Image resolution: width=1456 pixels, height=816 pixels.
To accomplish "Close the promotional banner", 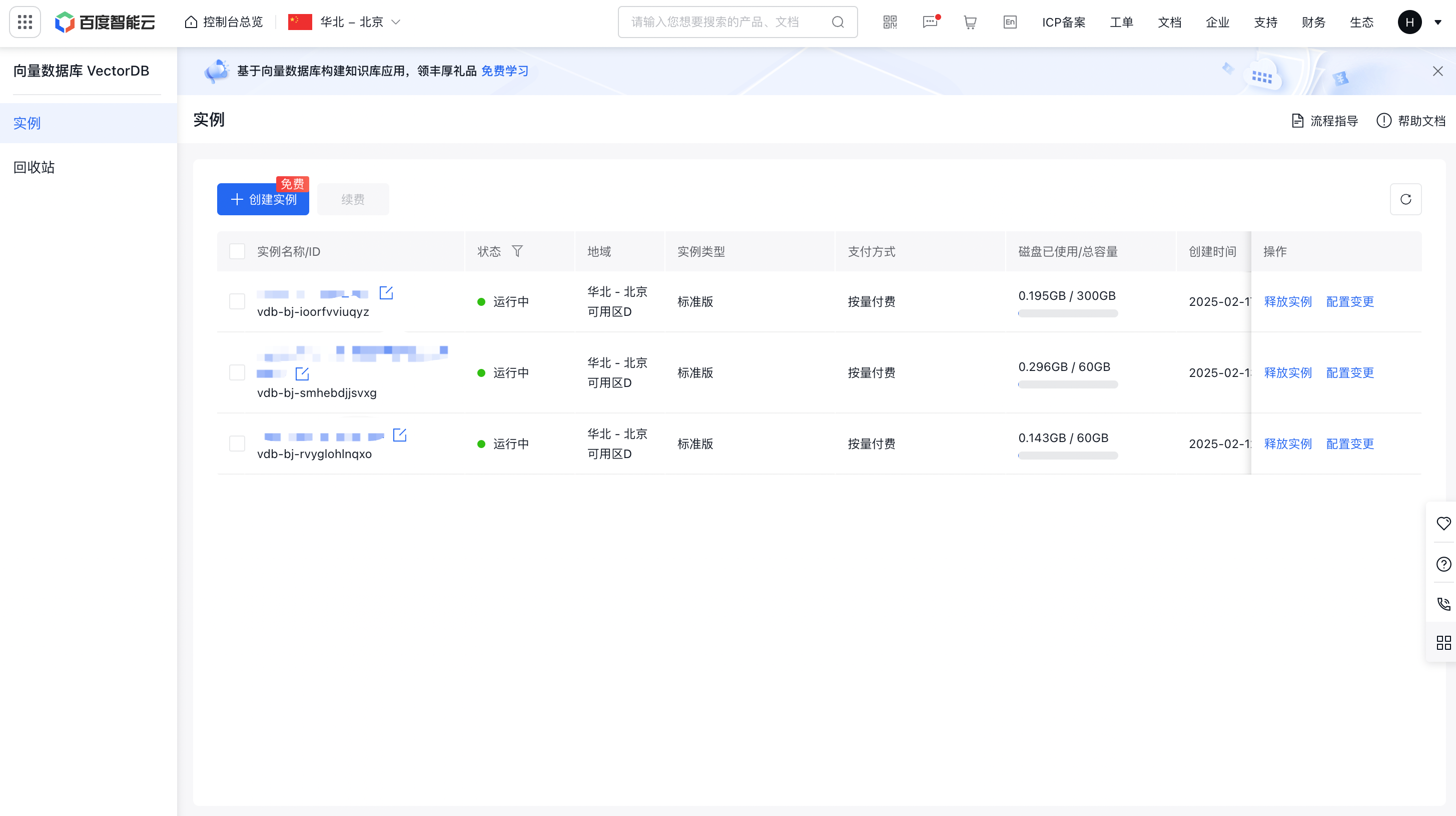I will (x=1438, y=71).
